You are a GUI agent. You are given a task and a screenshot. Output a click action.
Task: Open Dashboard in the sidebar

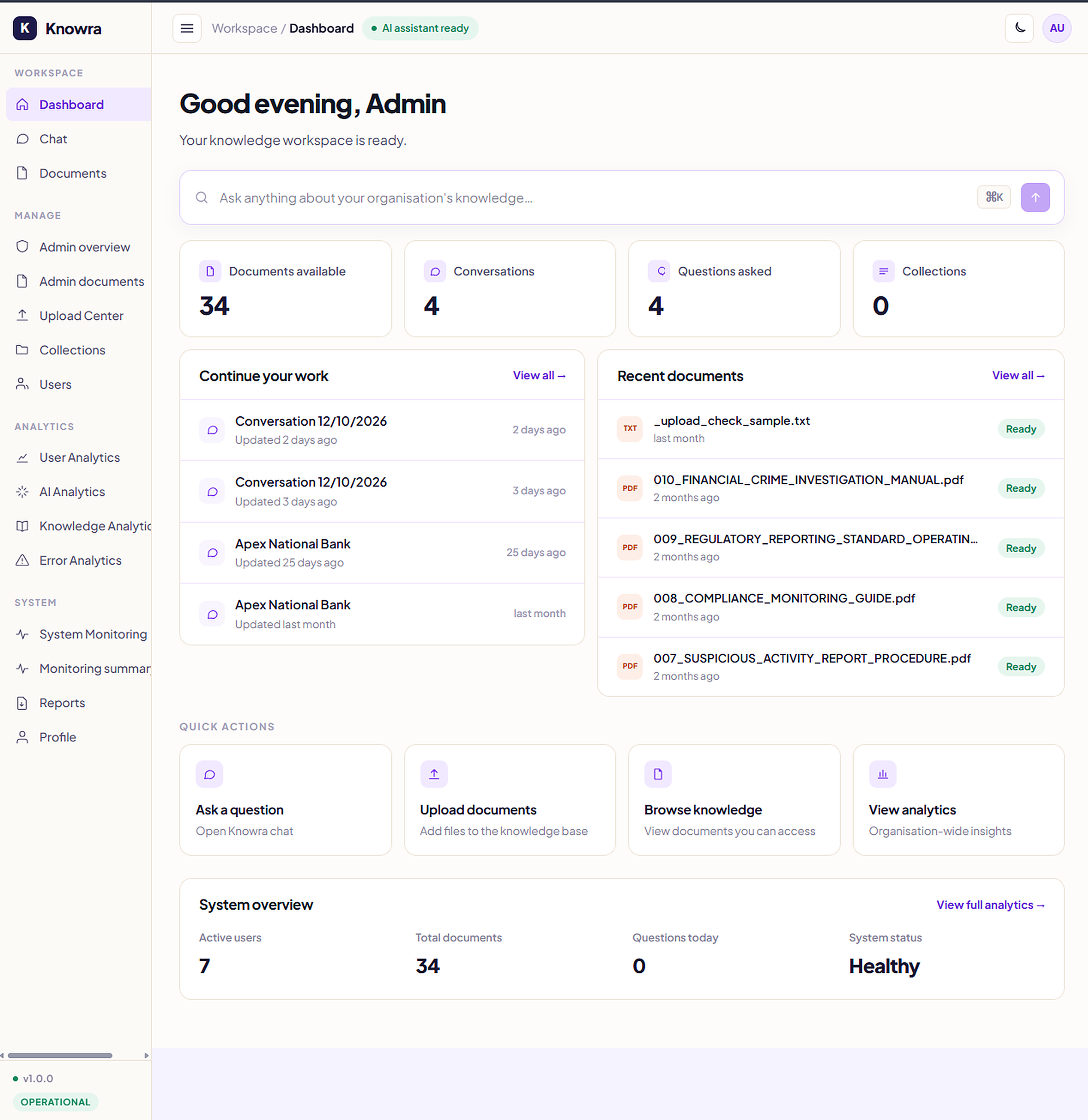[79, 105]
